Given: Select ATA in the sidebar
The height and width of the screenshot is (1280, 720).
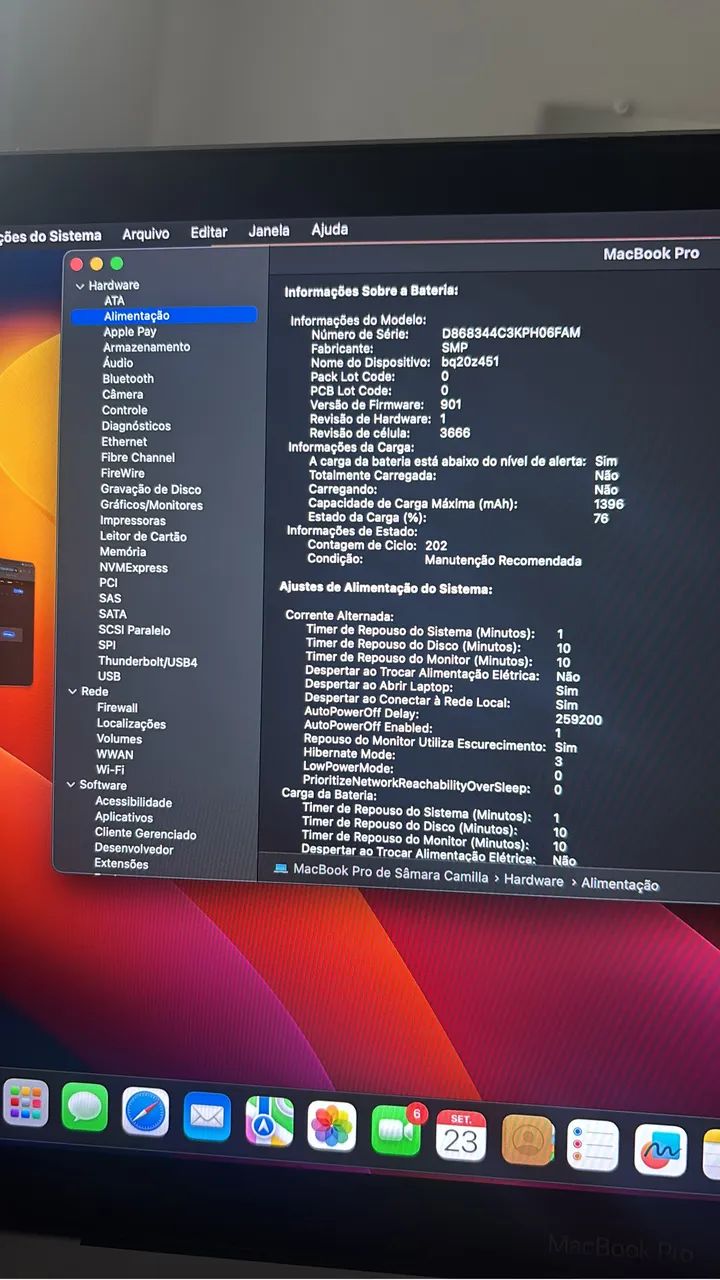Looking at the screenshot, I should coord(115,300).
